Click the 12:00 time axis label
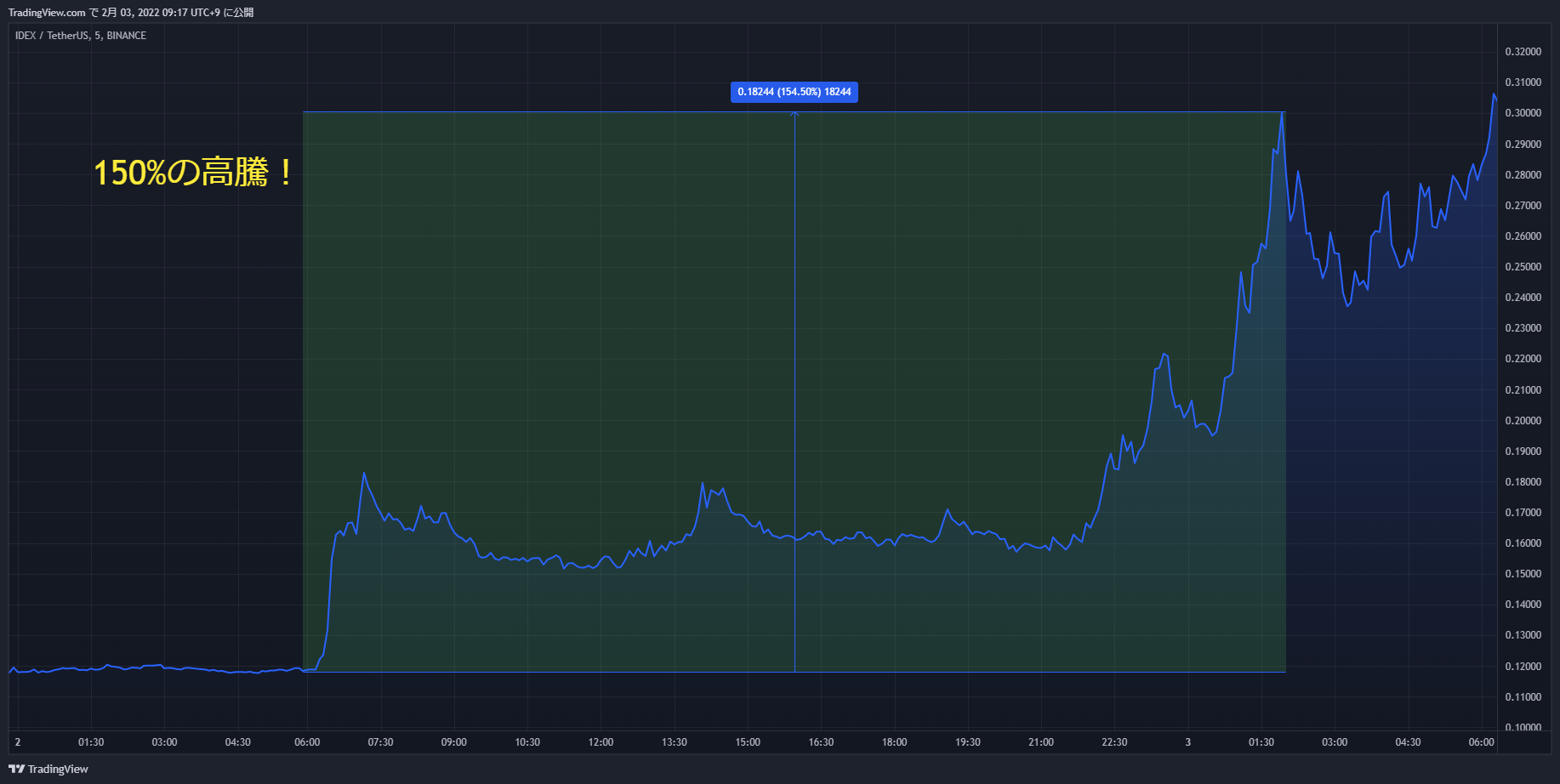The image size is (1560, 784). [x=601, y=742]
